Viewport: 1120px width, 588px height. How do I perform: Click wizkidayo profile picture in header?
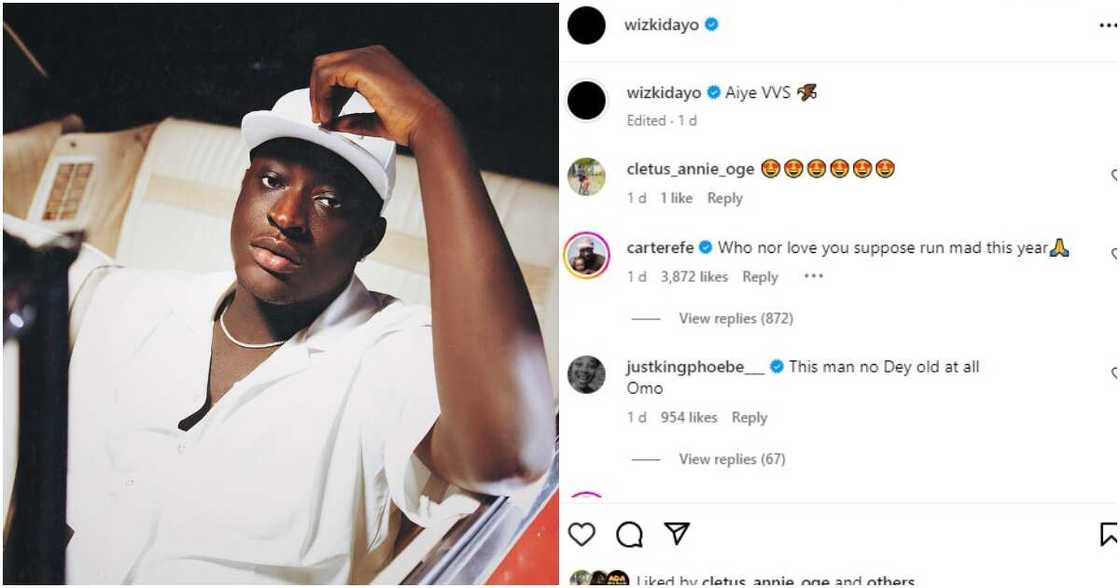pyautogui.click(x=586, y=26)
